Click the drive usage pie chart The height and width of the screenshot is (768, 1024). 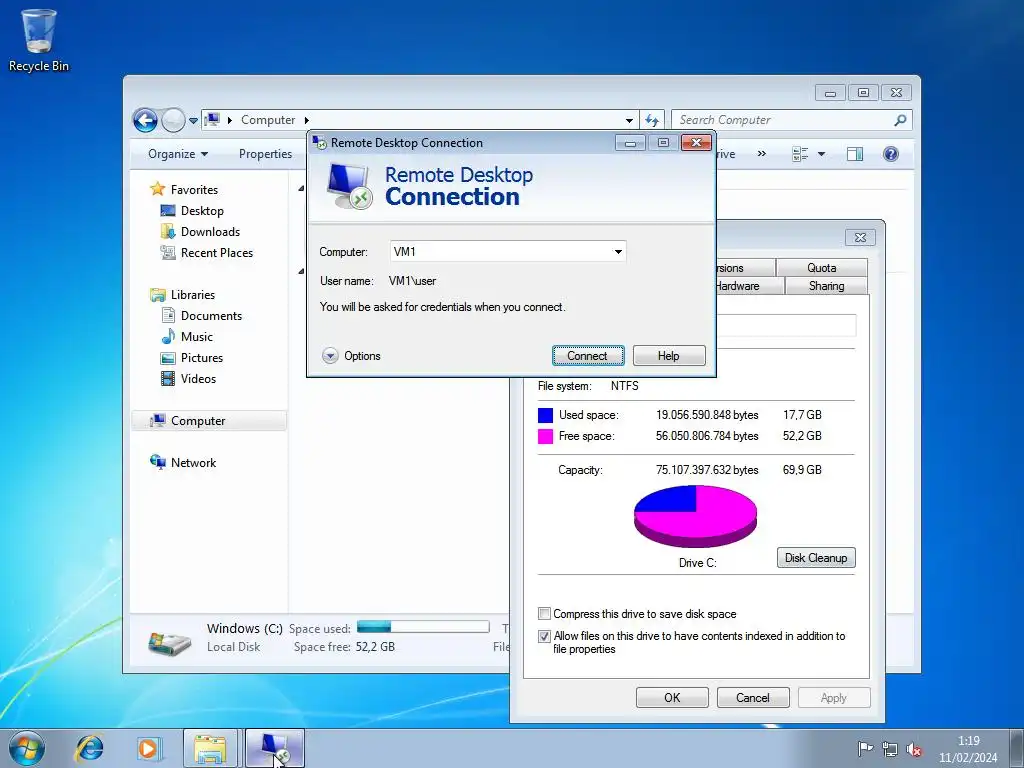tap(696, 516)
